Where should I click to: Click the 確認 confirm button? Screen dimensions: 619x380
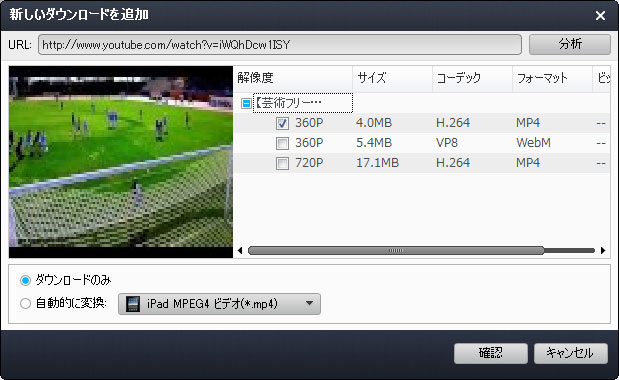click(x=491, y=353)
